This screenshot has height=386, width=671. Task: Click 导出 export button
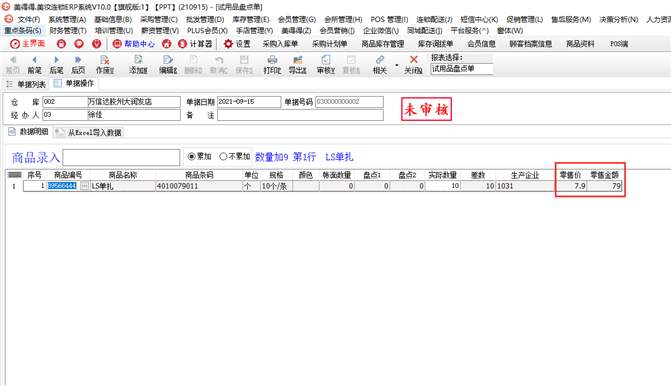pyautogui.click(x=298, y=65)
